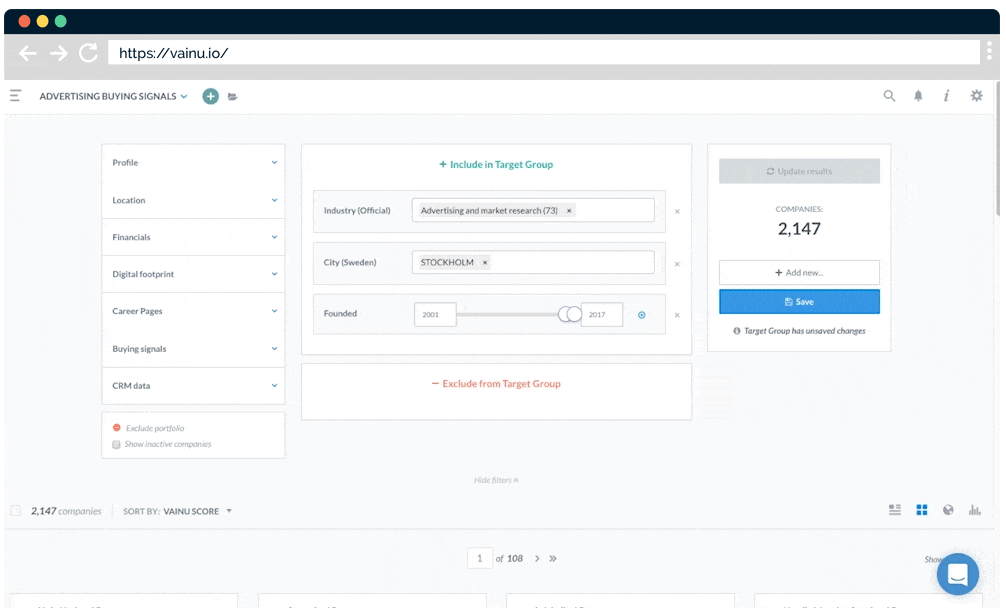
Task: Remove the STOCKHOLM city tag
Action: 485,263
